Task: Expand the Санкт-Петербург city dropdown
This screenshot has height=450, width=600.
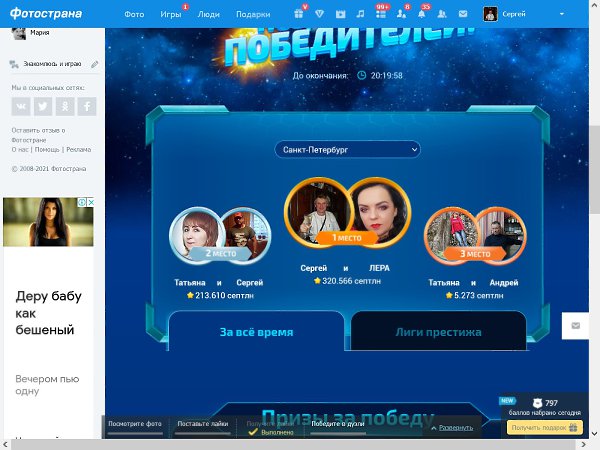Action: coord(348,149)
